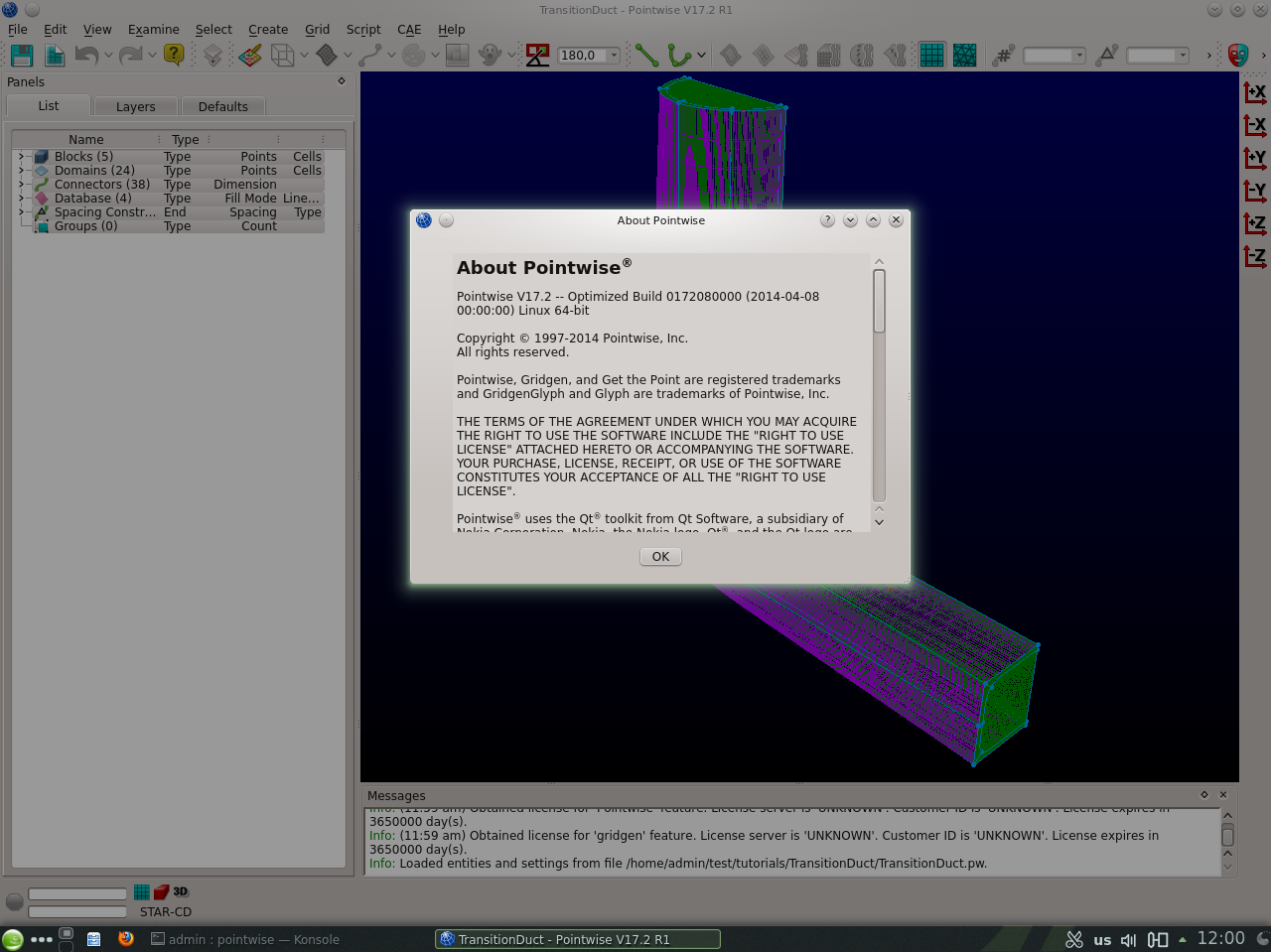Click the green two-point connector icon
Viewport: 1271px width, 952px height.
tap(646, 56)
